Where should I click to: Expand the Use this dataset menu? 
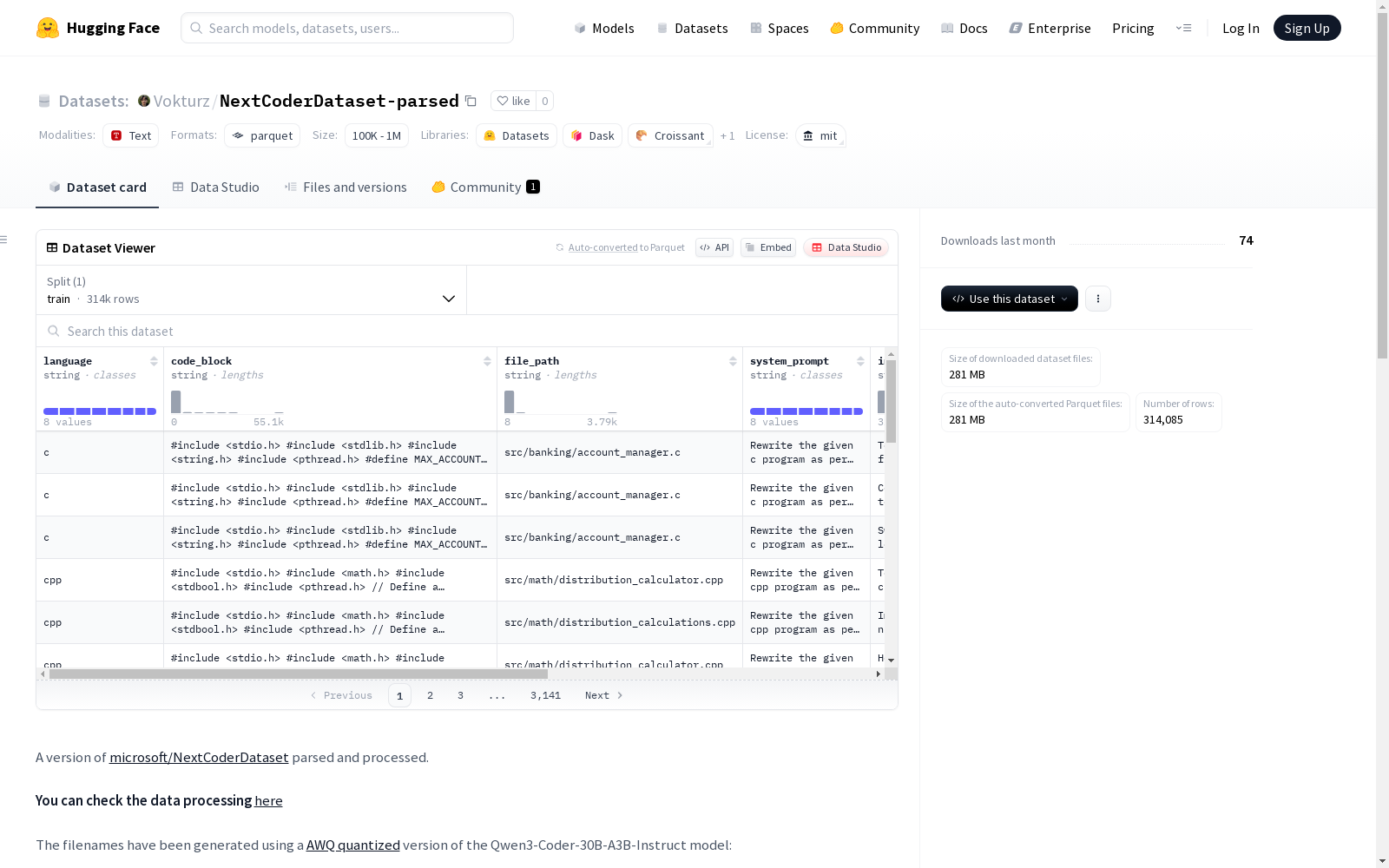[1010, 299]
